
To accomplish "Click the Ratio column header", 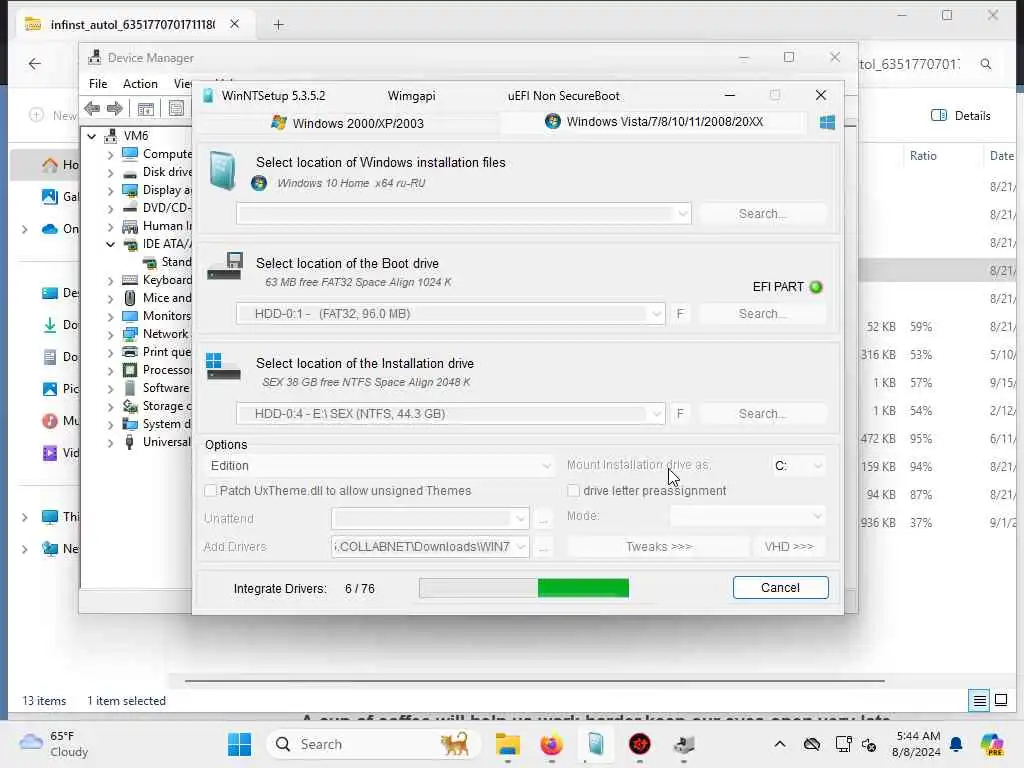I will pos(923,155).
